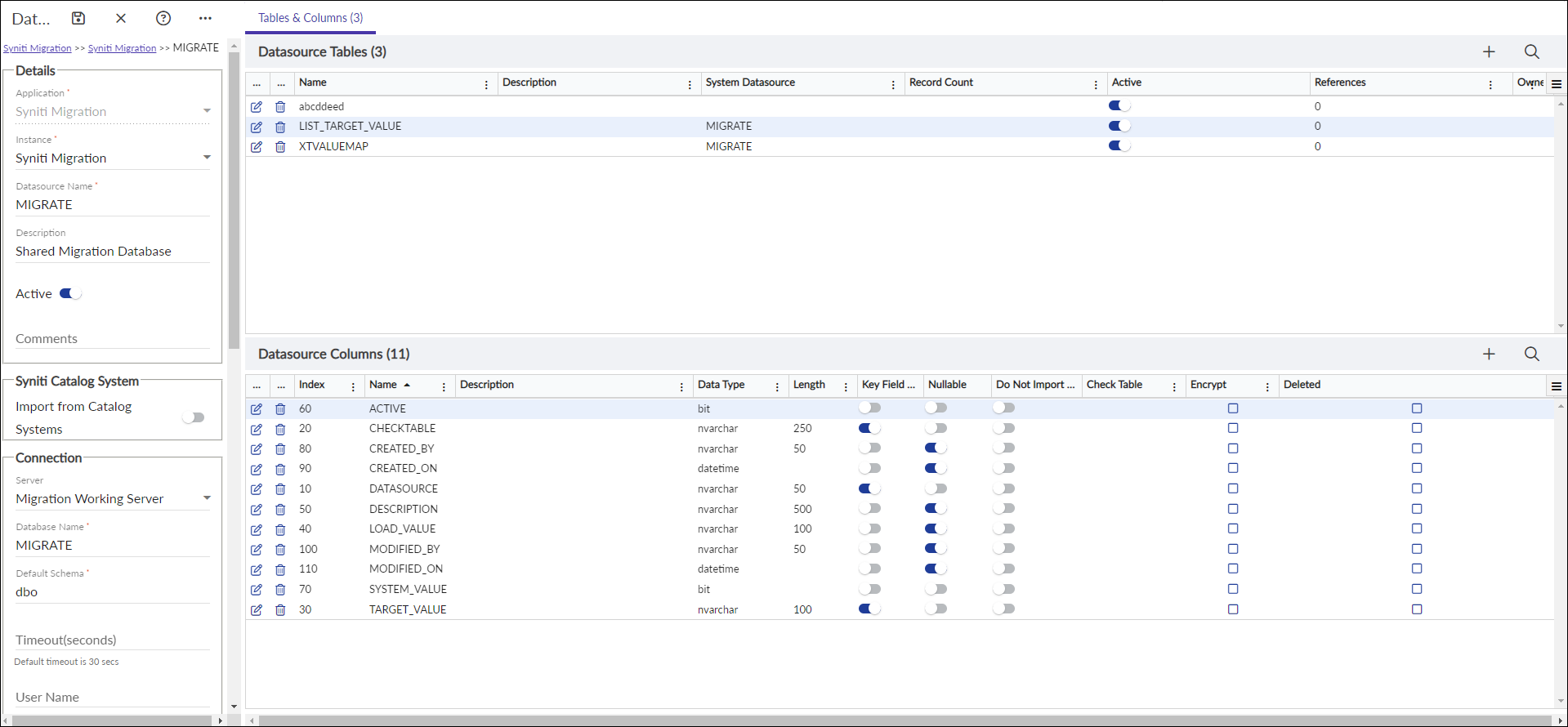1568x727 pixels.
Task: Sort columns by the Name header
Action: [x=383, y=385]
